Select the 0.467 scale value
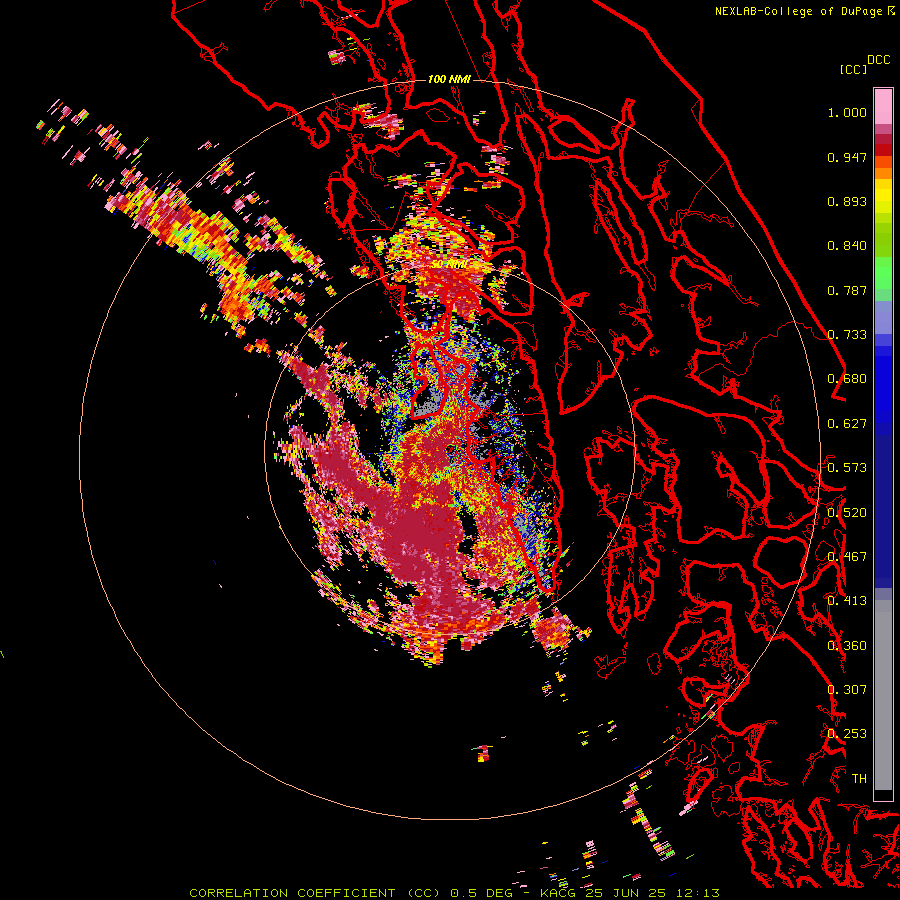 [847, 557]
